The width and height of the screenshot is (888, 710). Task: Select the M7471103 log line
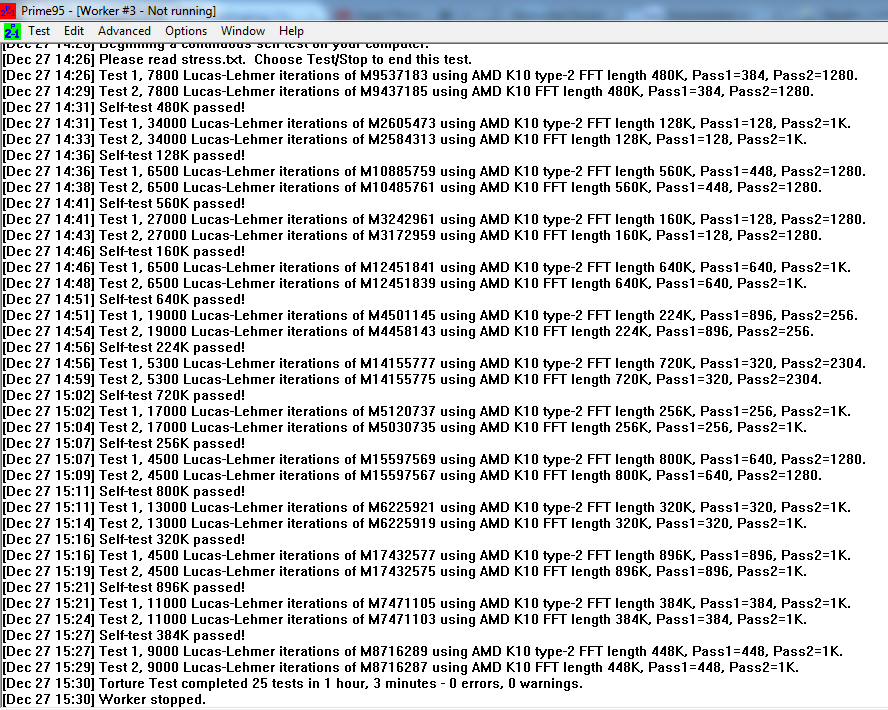(x=405, y=619)
